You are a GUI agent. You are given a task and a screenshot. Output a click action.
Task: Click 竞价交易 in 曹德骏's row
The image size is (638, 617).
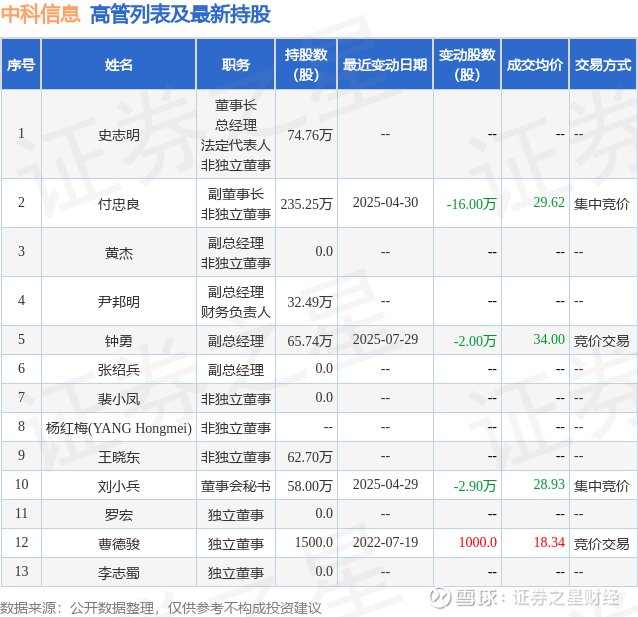[x=601, y=544]
